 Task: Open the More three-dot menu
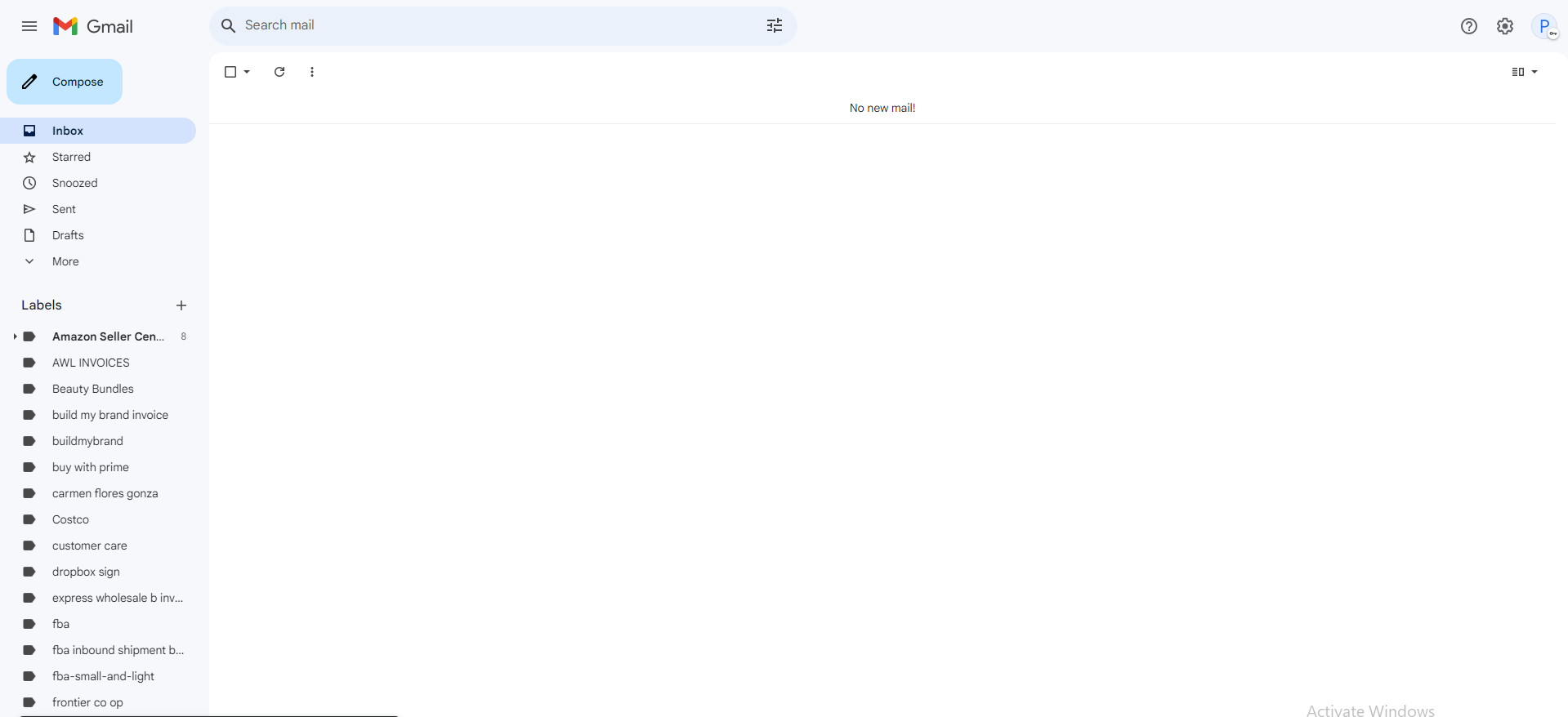(312, 72)
